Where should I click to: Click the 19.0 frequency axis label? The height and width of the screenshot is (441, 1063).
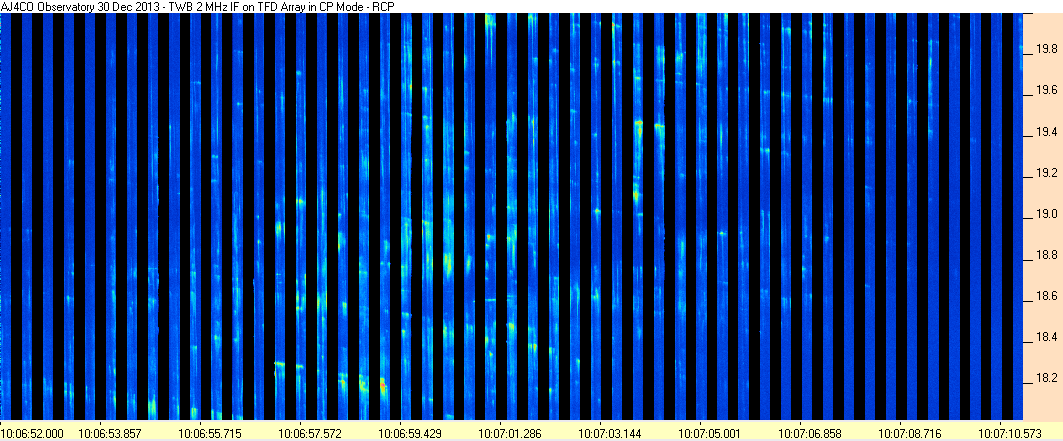click(1047, 214)
